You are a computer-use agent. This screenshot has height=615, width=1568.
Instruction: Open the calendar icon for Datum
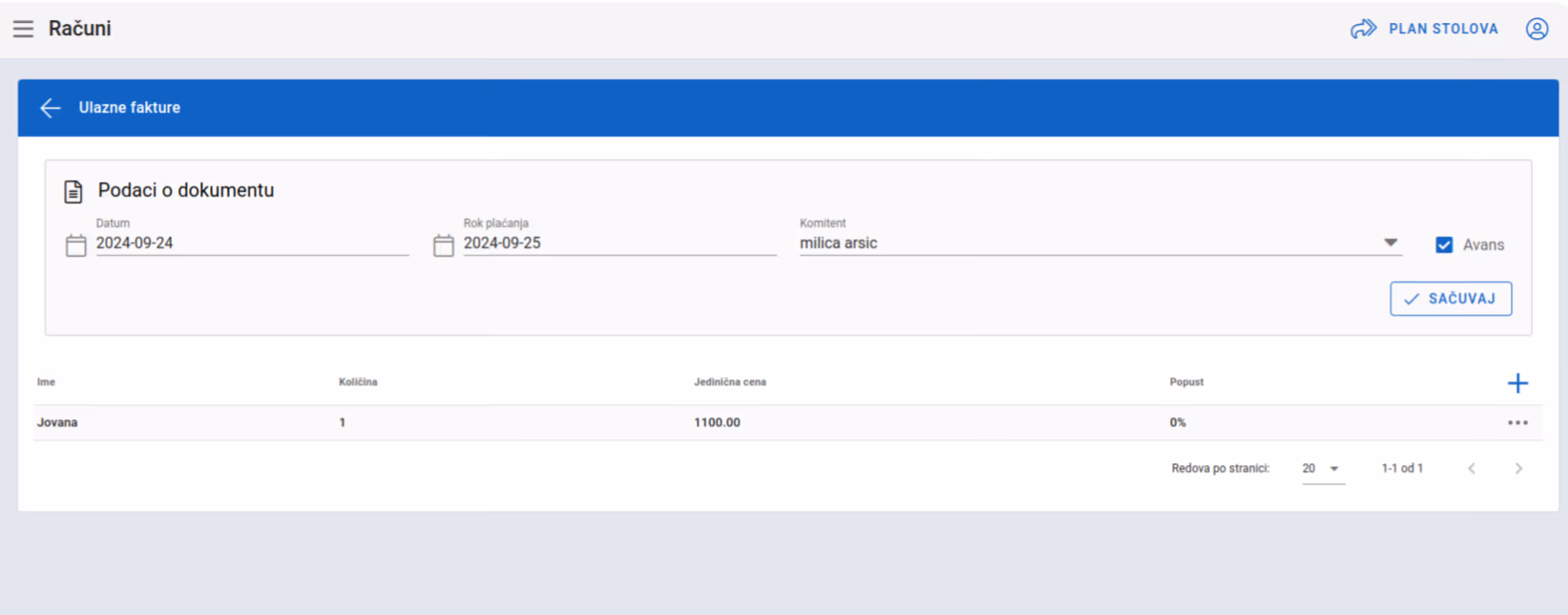[x=76, y=245]
